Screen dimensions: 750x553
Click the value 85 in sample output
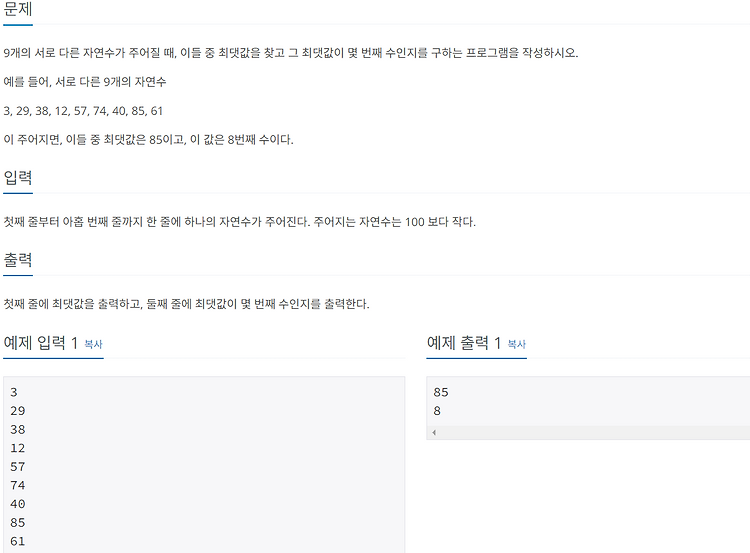(441, 392)
